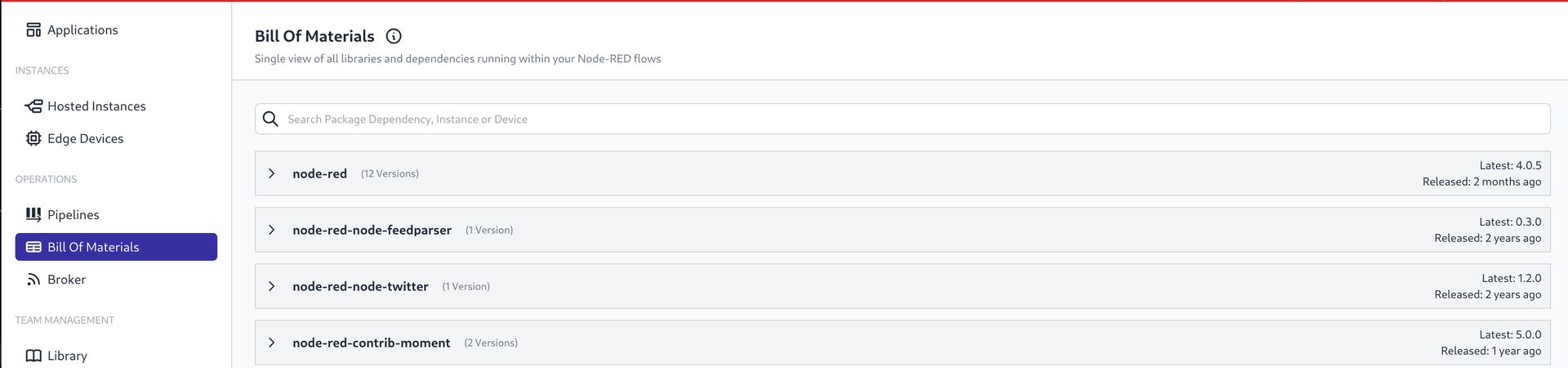Viewport: 1568px width, 368px height.
Task: Go to Hosted Instances
Action: pyautogui.click(x=96, y=106)
